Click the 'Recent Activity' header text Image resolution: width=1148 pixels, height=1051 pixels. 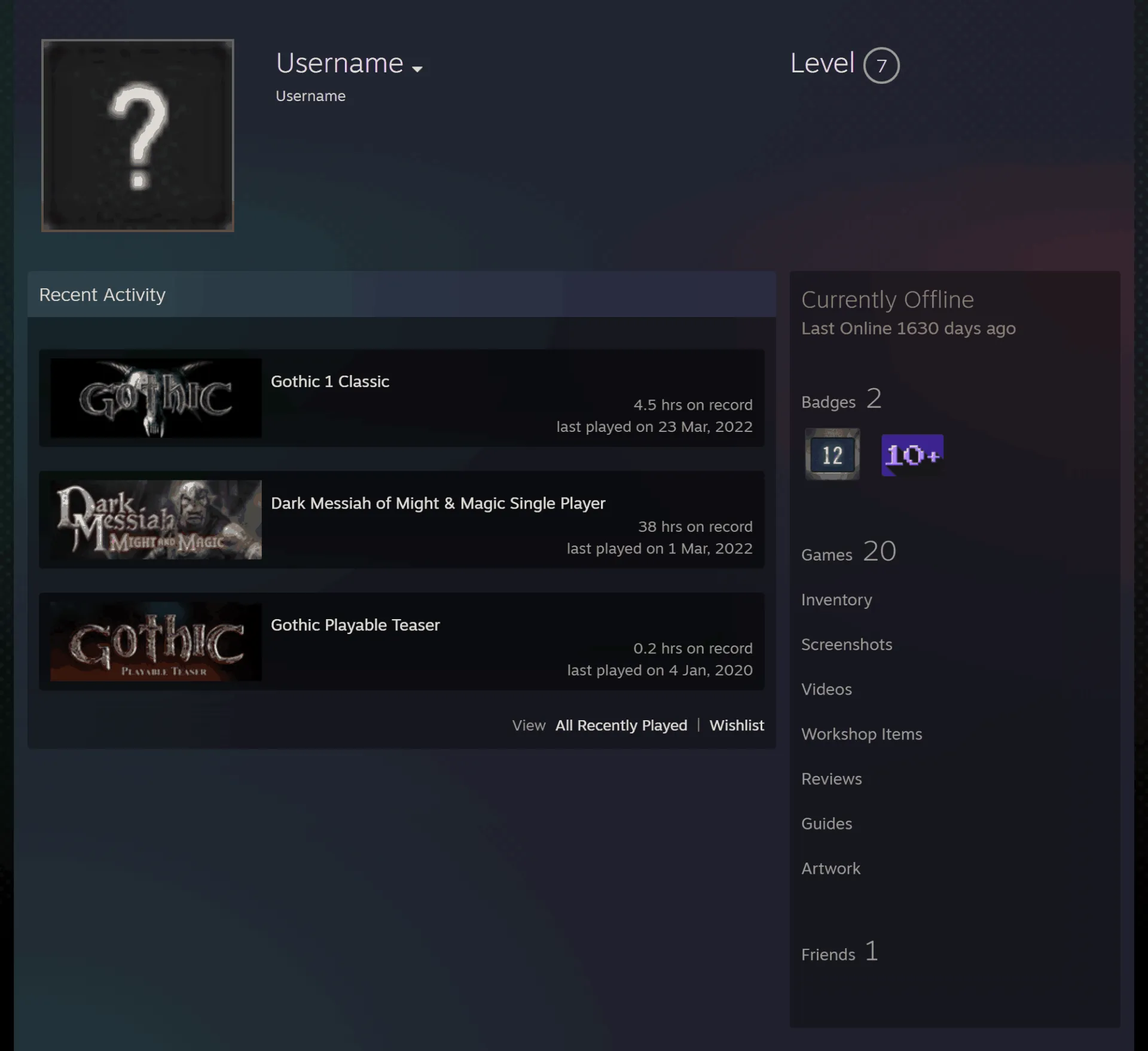[102, 295]
